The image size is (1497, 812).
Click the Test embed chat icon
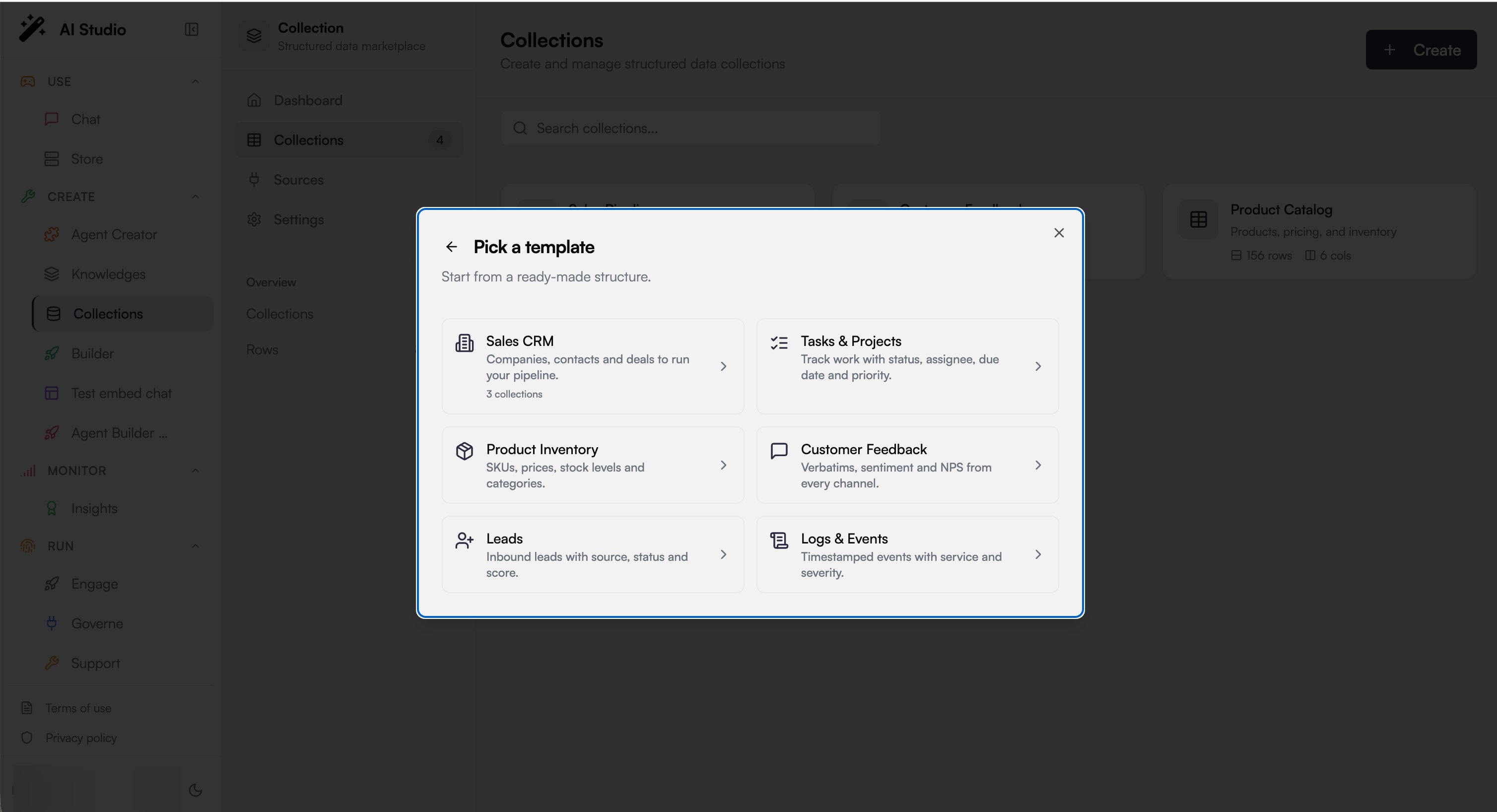pos(52,394)
